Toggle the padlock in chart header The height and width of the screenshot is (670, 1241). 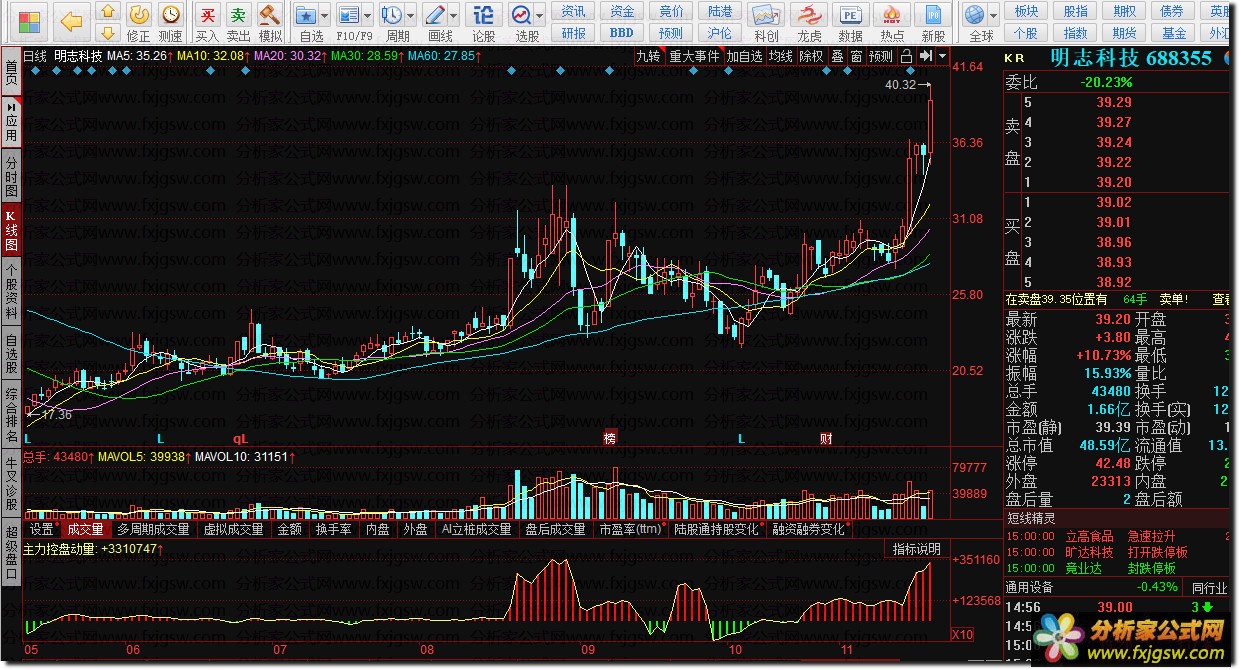pyautogui.click(x=906, y=56)
